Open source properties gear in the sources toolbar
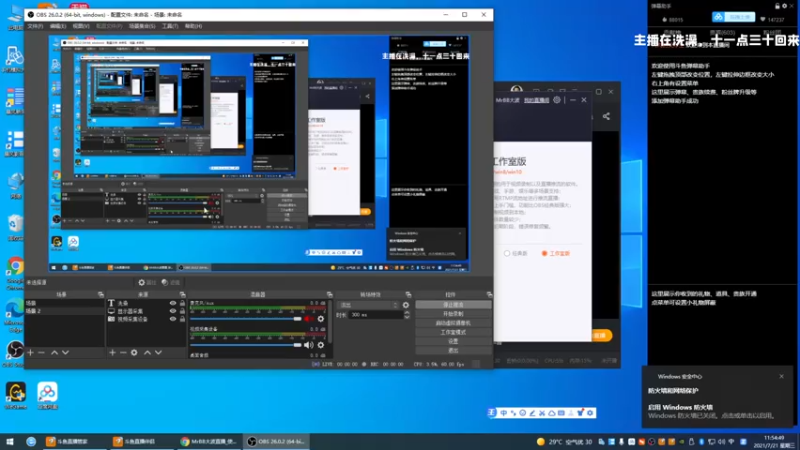This screenshot has width=800, height=450. (x=134, y=353)
